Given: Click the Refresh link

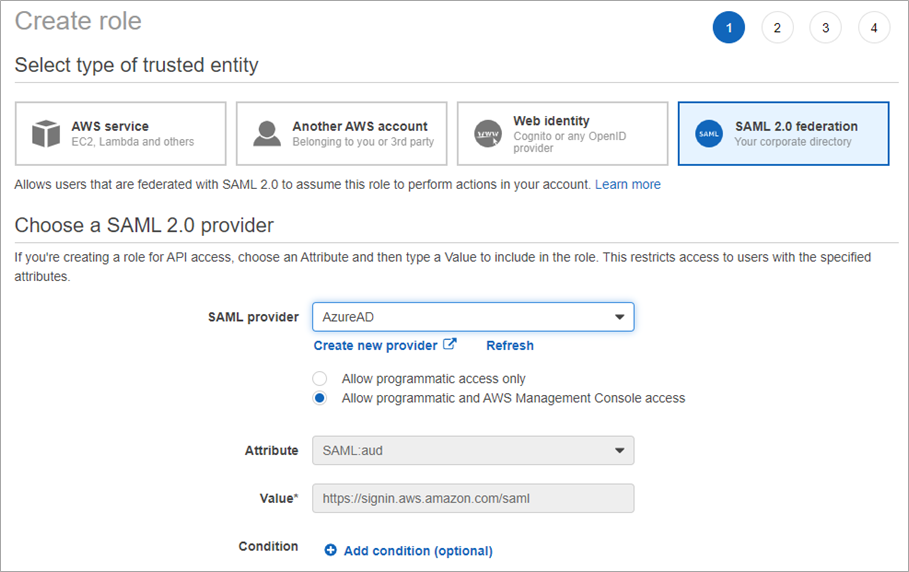Looking at the screenshot, I should pos(510,345).
